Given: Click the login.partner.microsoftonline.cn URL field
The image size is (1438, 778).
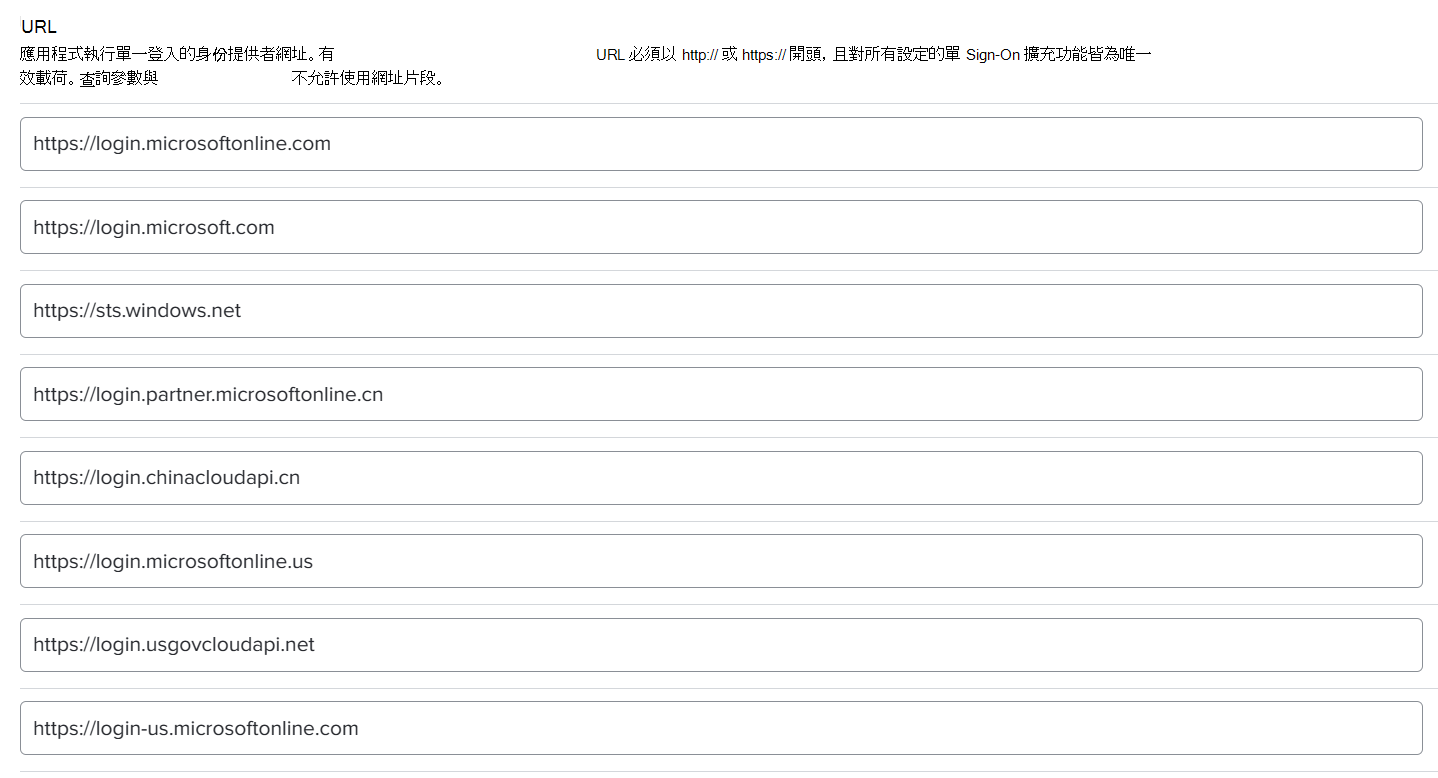Looking at the screenshot, I should [x=721, y=394].
